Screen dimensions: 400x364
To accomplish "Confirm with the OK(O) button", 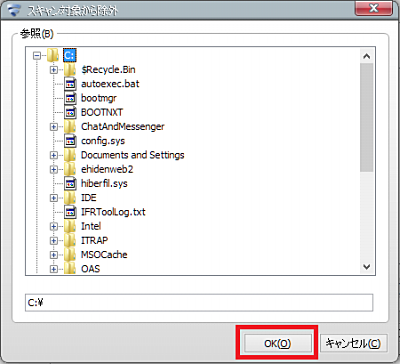I will point(278,343).
